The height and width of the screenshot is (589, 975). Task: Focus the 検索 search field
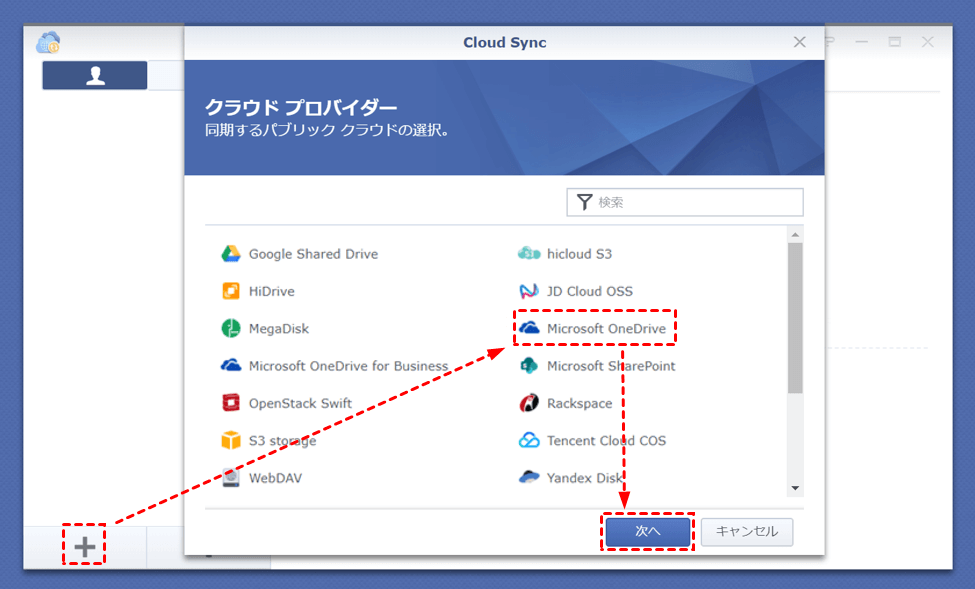click(685, 202)
